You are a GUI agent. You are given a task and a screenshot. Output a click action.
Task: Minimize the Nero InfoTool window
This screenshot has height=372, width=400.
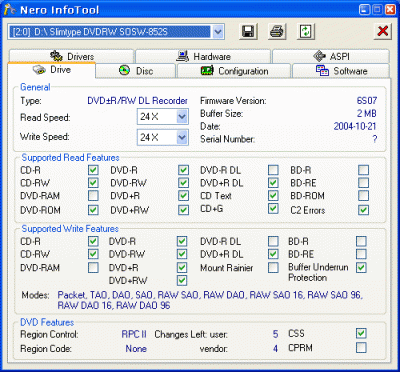[x=364, y=10]
